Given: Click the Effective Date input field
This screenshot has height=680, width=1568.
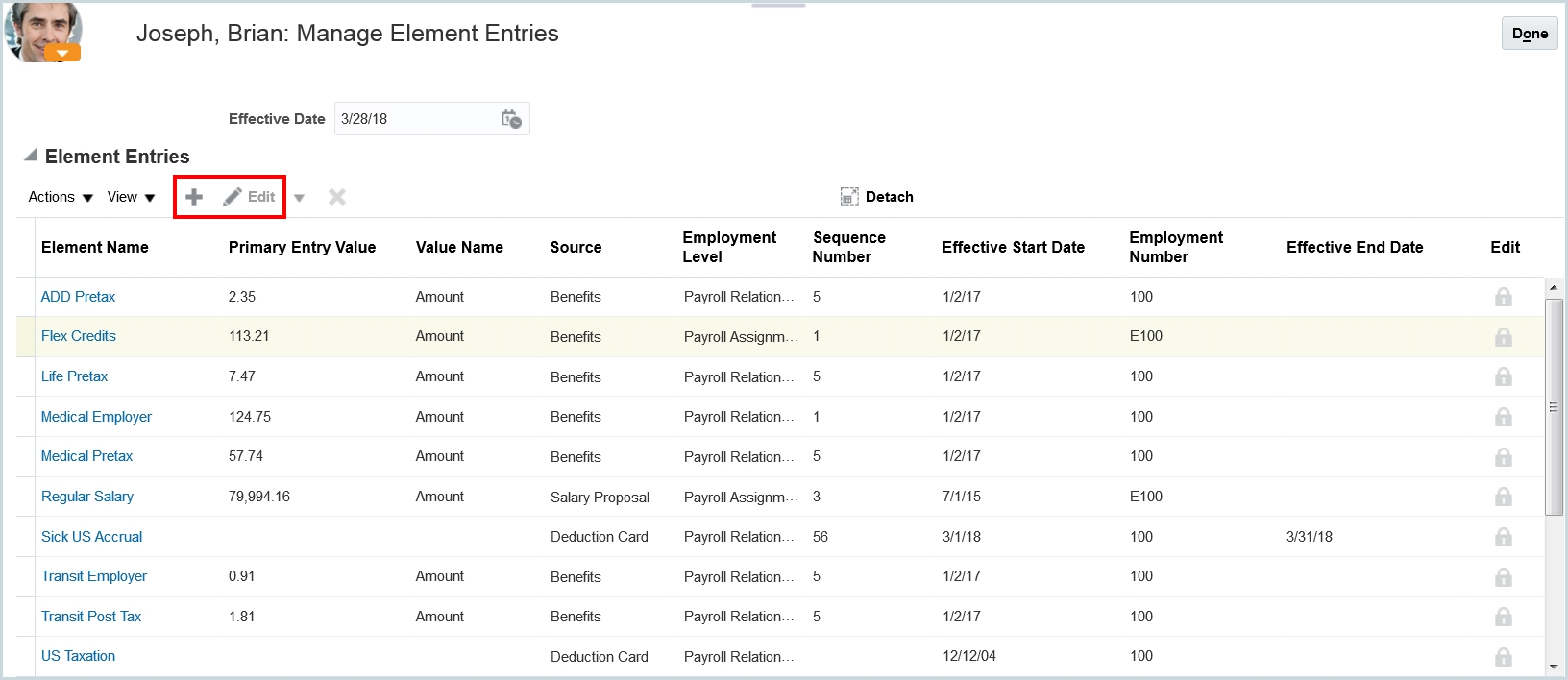Looking at the screenshot, I should pos(413,119).
